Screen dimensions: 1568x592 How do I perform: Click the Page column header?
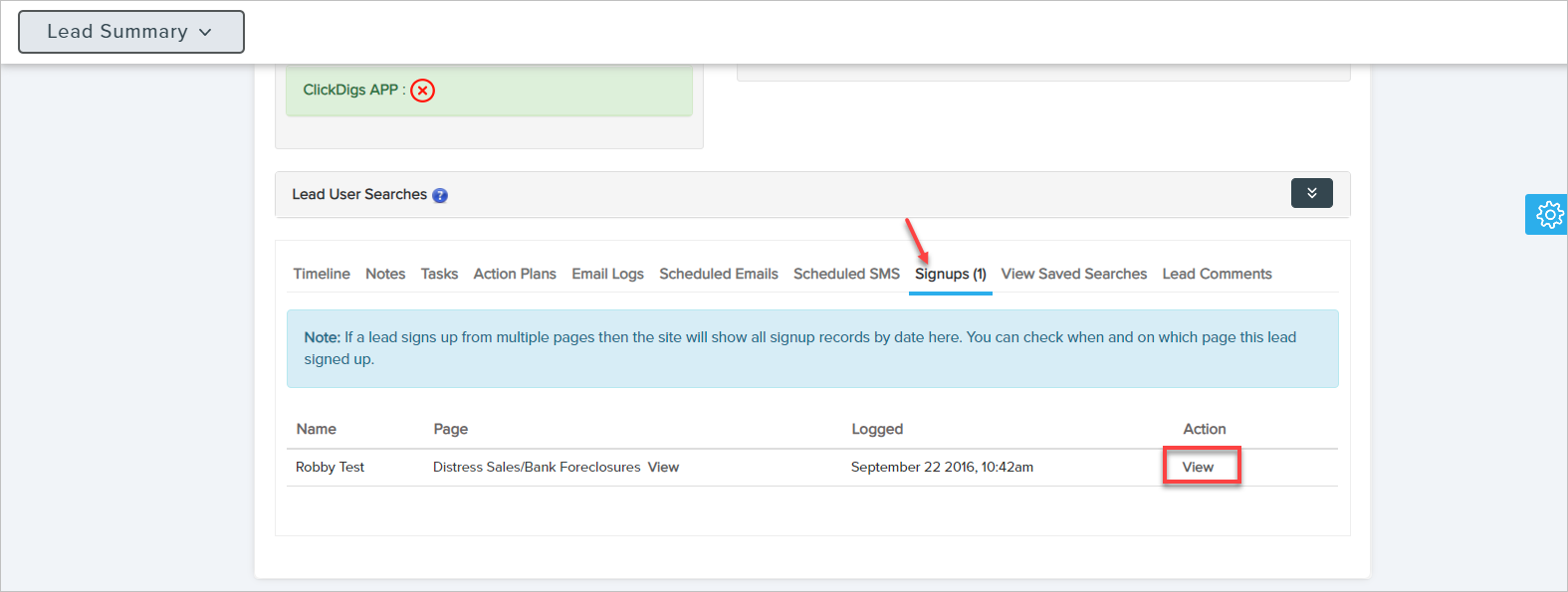click(450, 429)
